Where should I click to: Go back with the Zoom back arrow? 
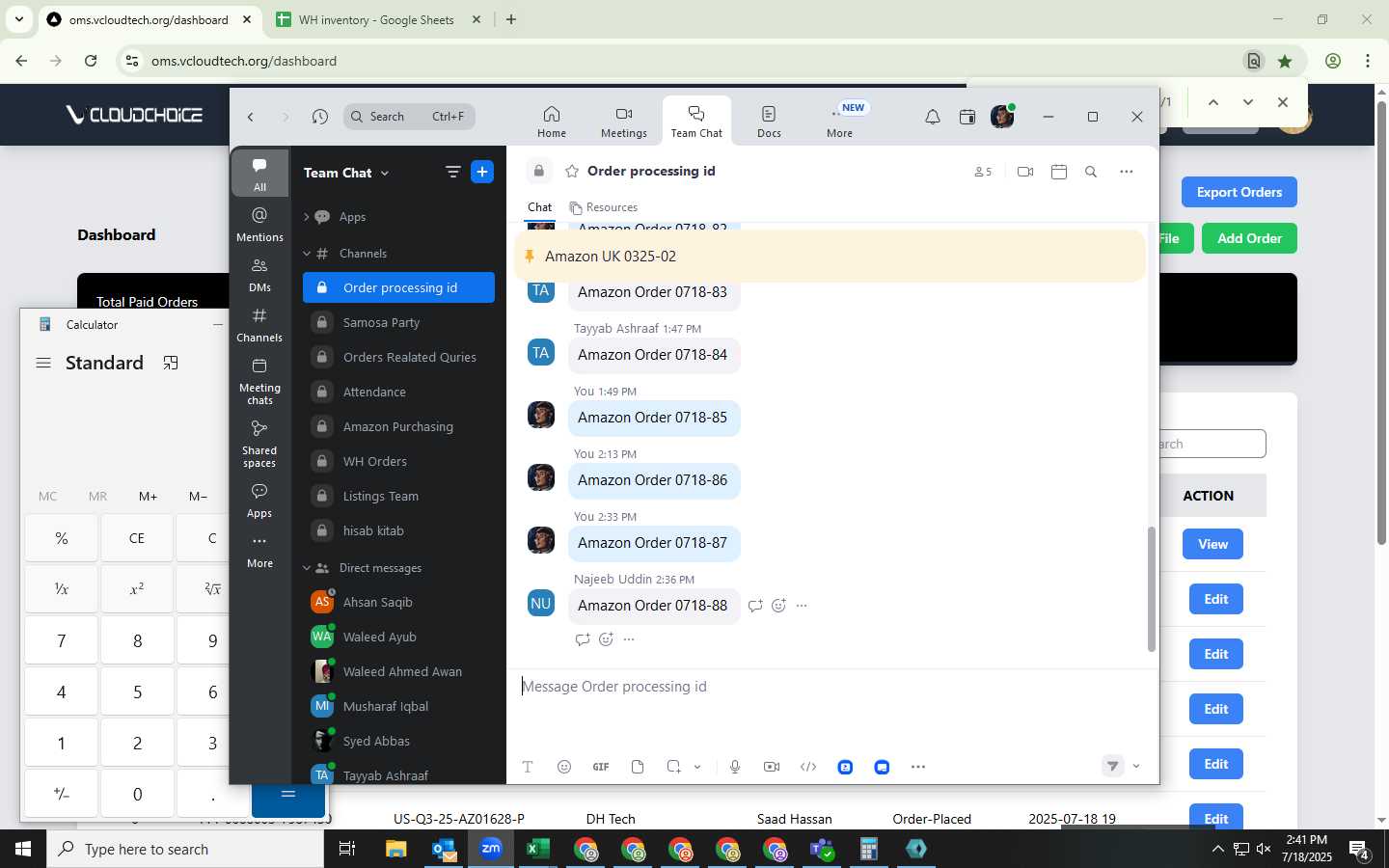pos(251,117)
